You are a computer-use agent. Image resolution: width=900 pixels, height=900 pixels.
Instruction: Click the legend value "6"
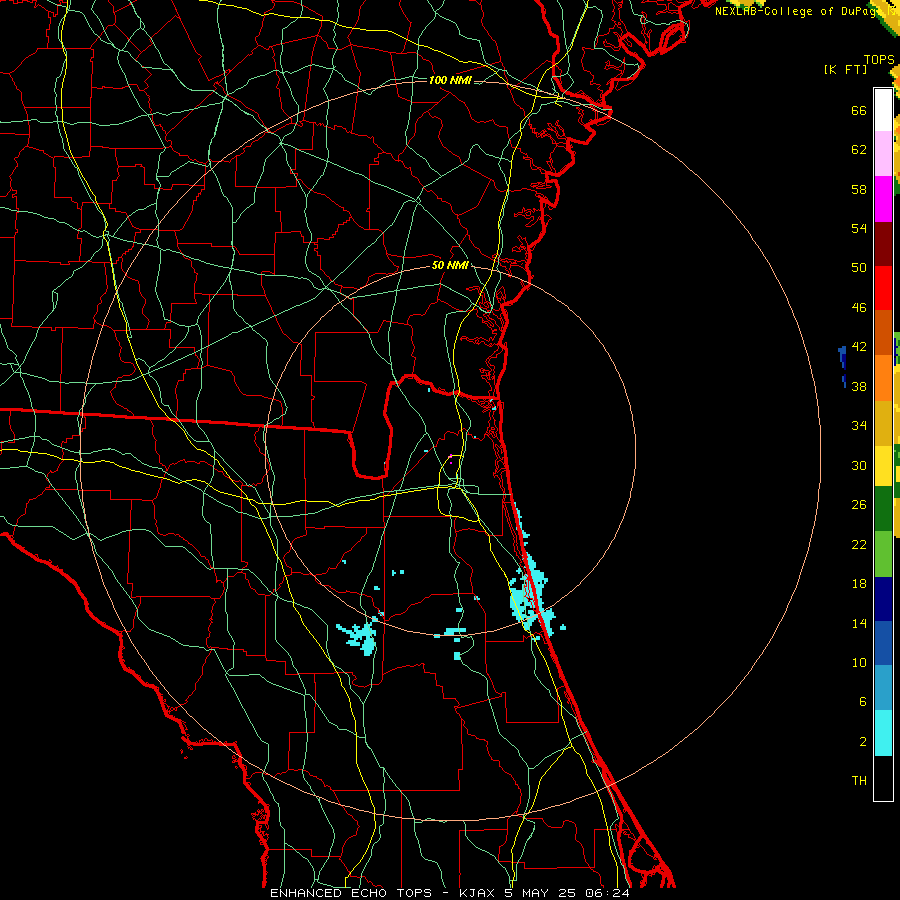(x=862, y=702)
